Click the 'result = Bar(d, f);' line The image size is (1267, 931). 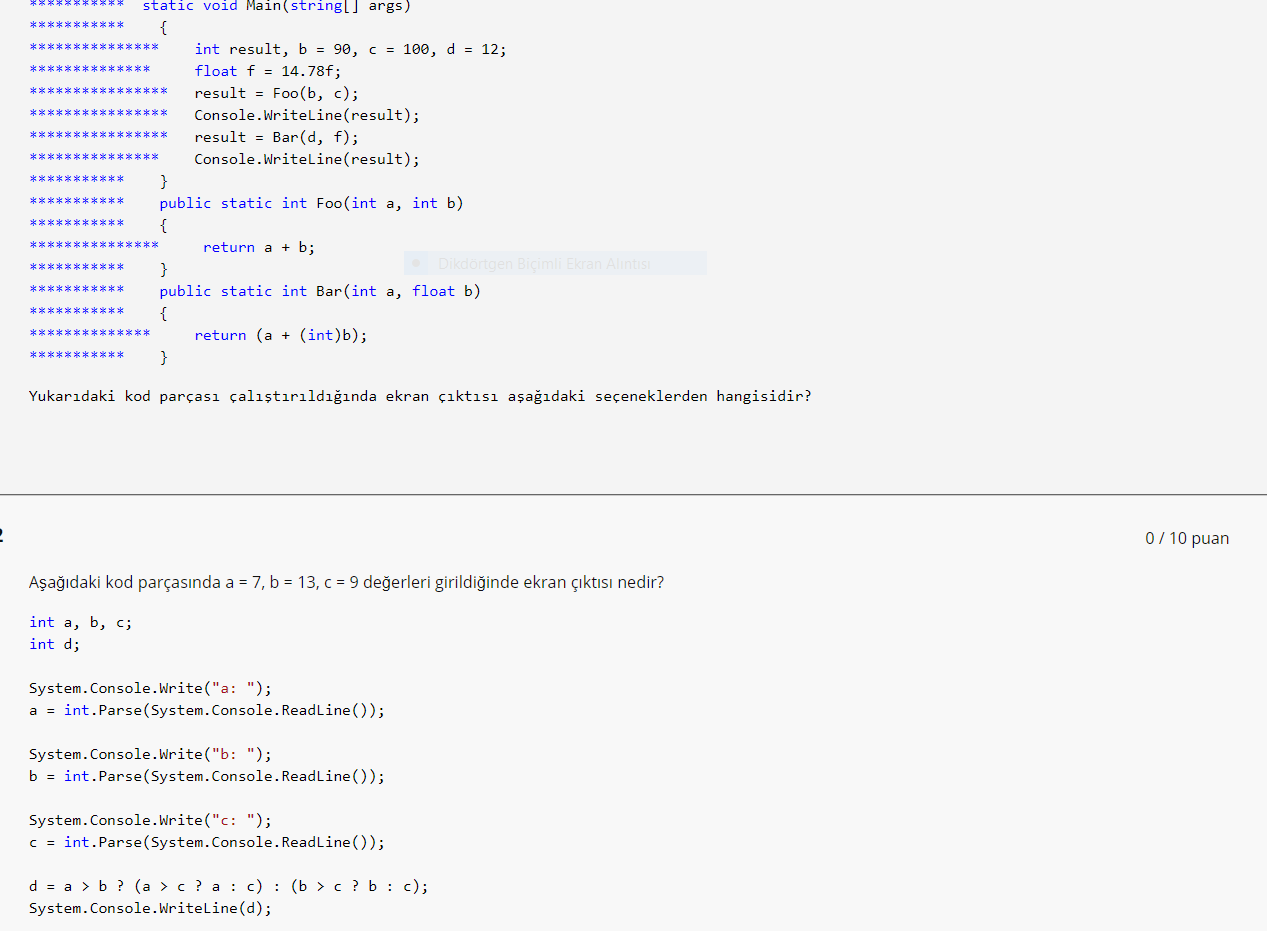(276, 137)
